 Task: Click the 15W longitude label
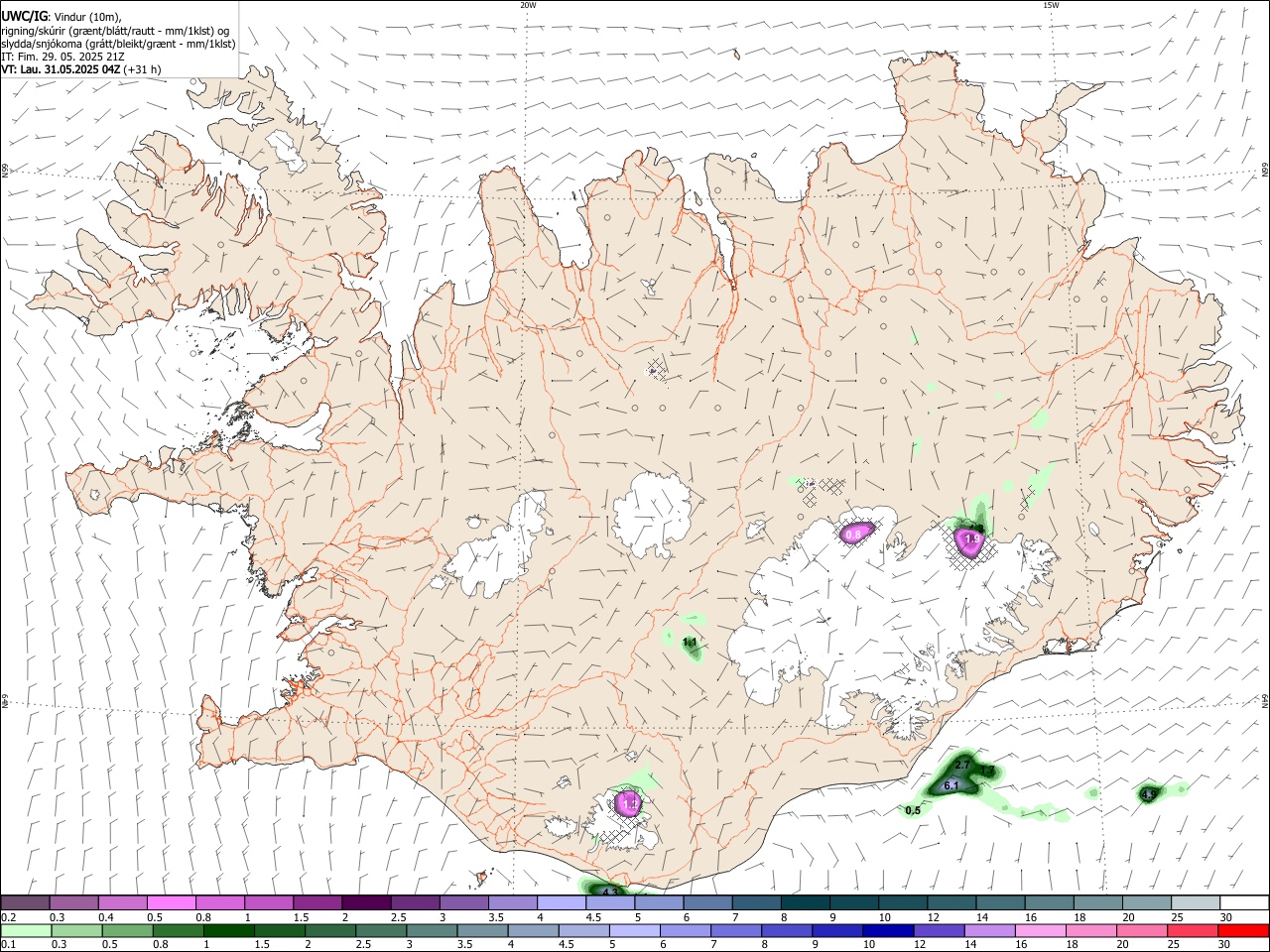[x=1051, y=5]
